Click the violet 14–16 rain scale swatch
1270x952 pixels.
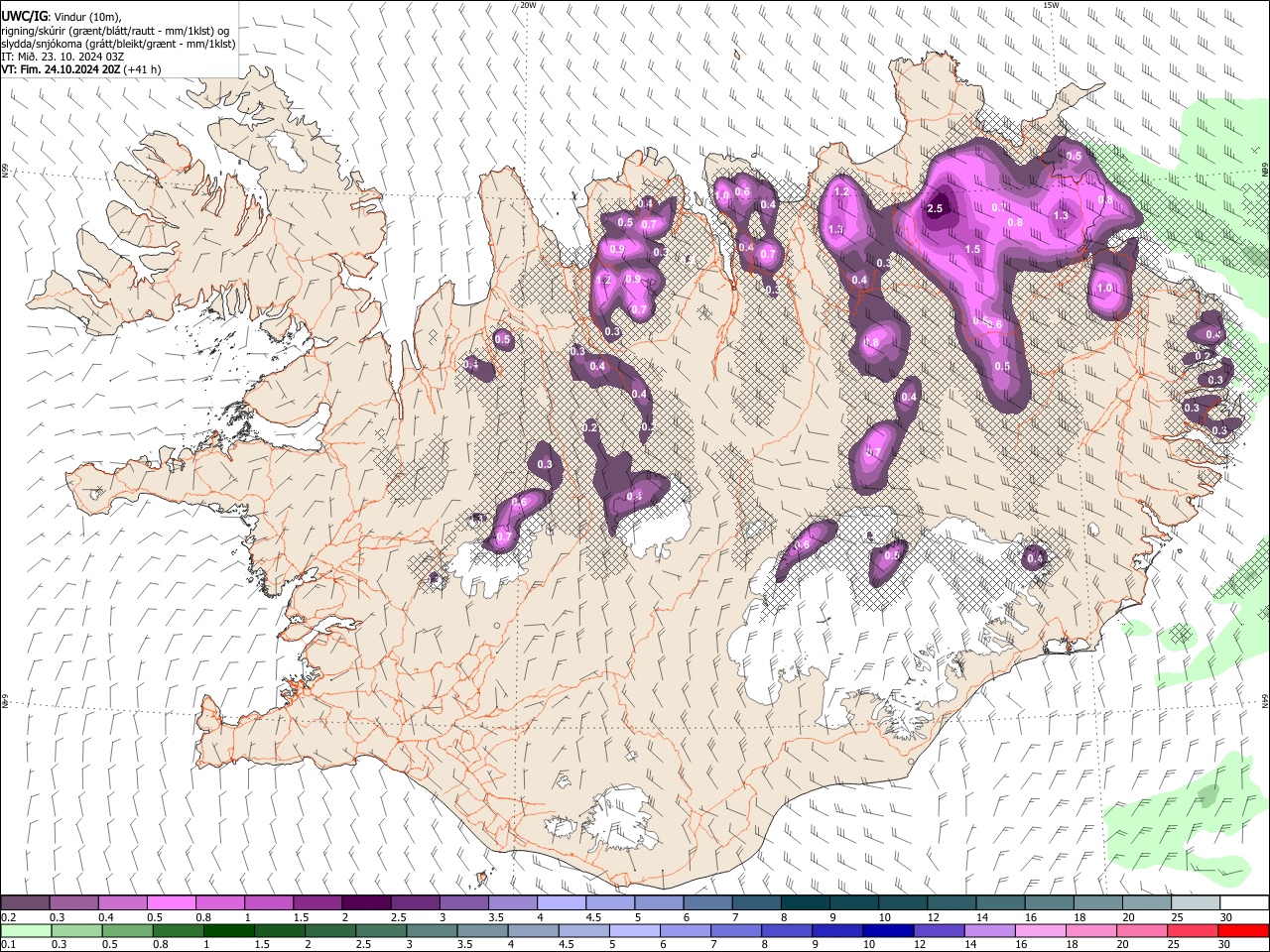tap(990, 930)
